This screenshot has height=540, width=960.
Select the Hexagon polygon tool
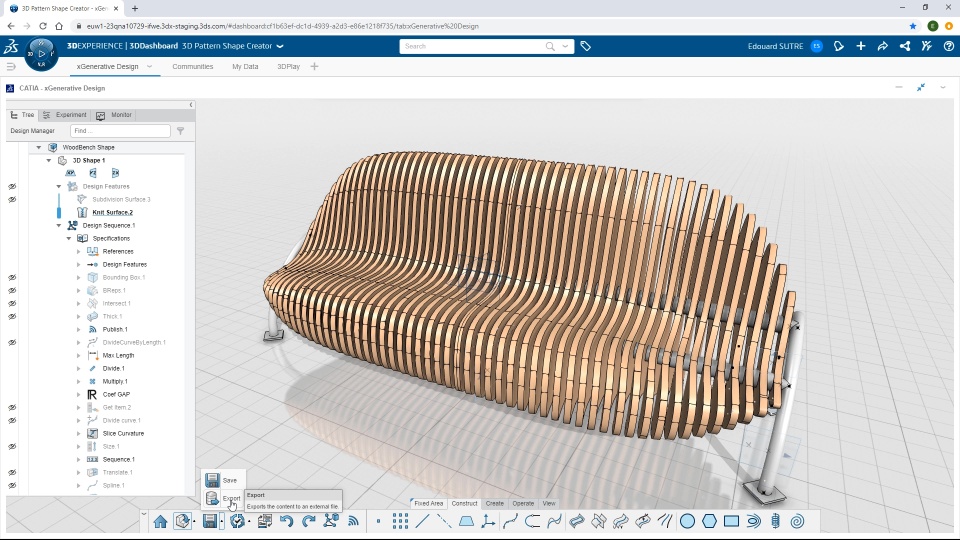coord(709,521)
